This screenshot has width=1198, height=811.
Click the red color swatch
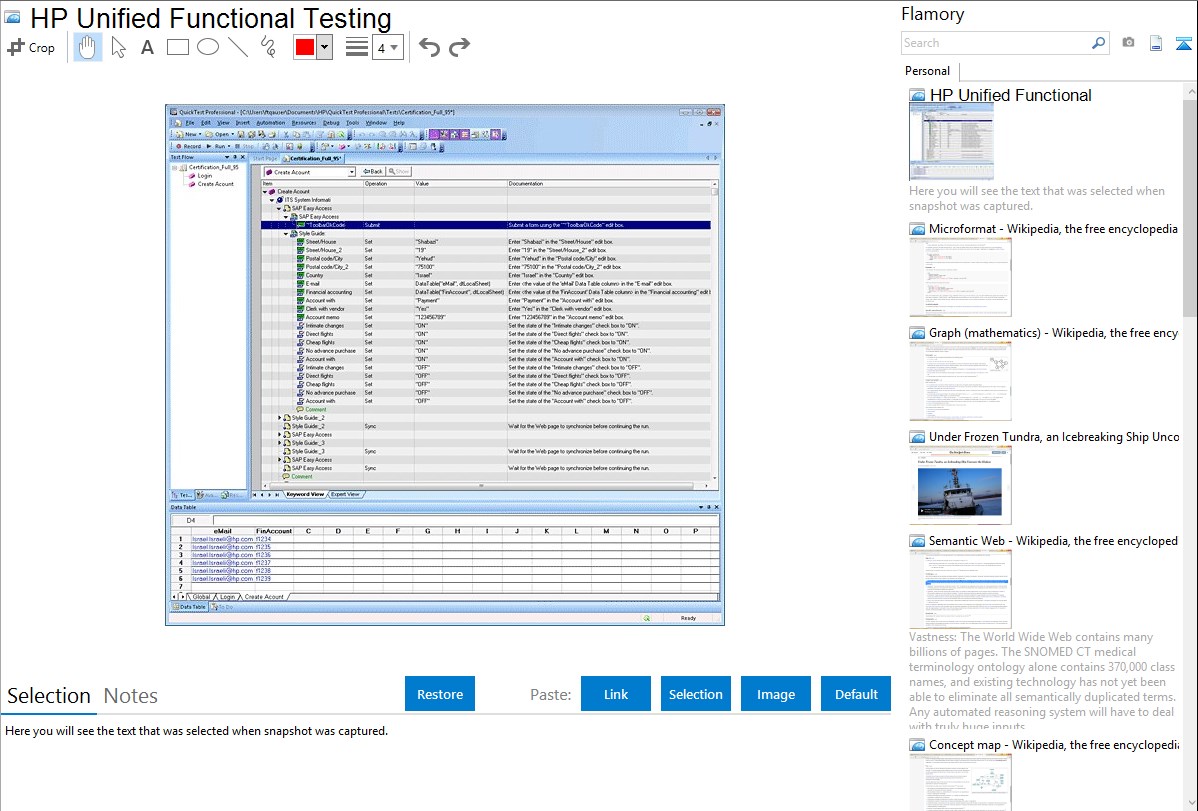tap(305, 47)
